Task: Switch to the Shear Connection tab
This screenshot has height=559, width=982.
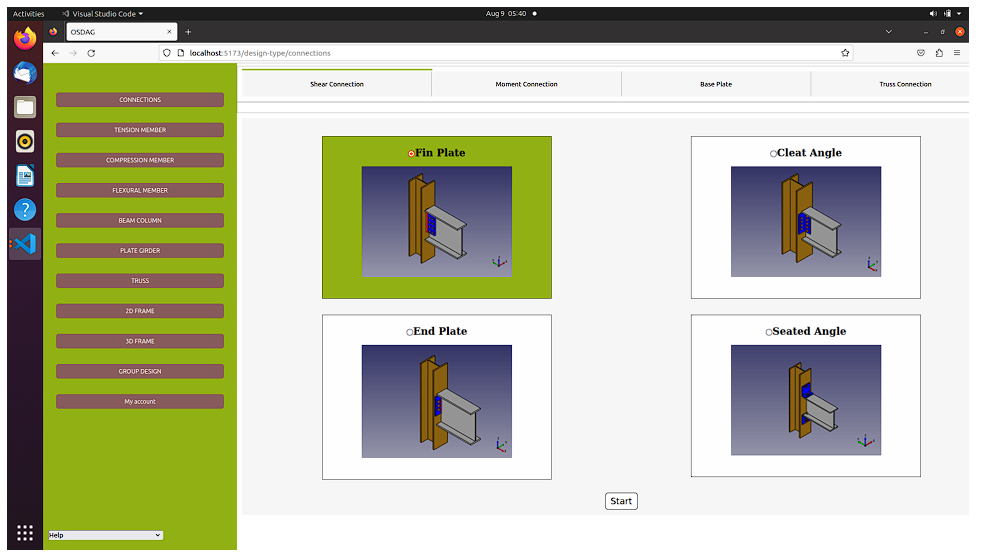Action: point(337,83)
